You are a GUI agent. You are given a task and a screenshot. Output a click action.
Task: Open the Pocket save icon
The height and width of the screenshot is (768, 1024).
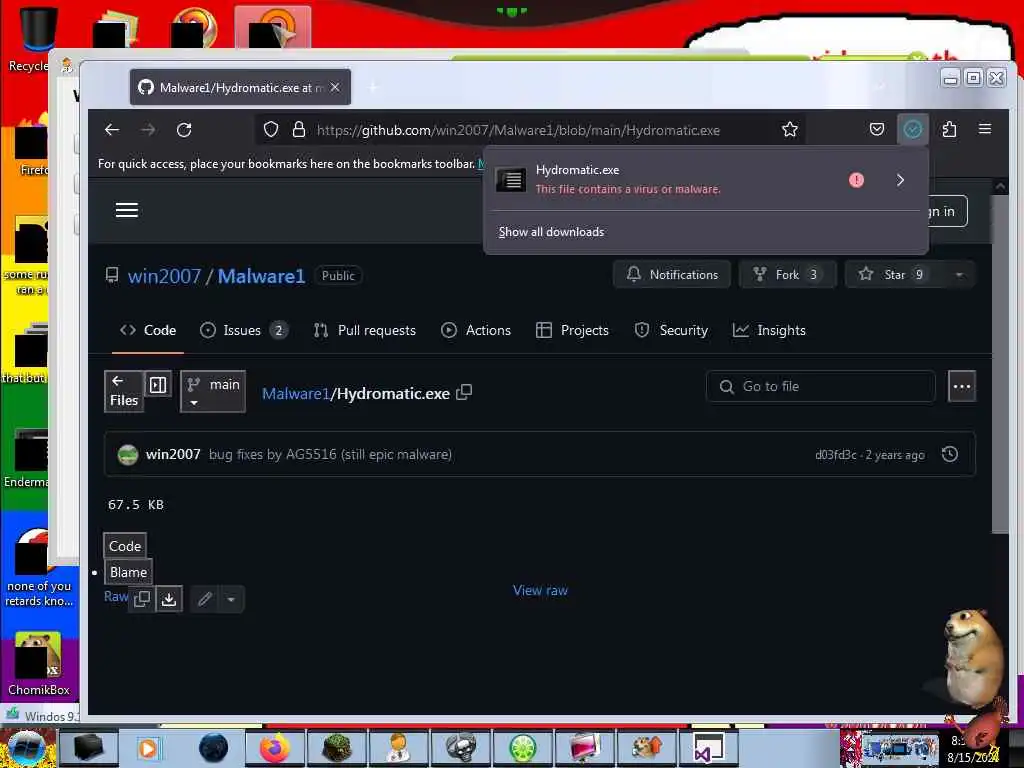click(x=877, y=130)
